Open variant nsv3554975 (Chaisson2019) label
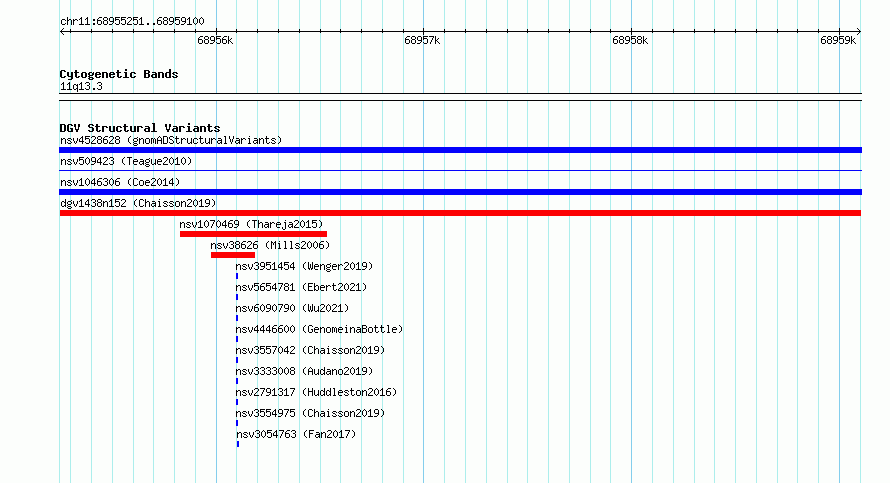 [310, 413]
